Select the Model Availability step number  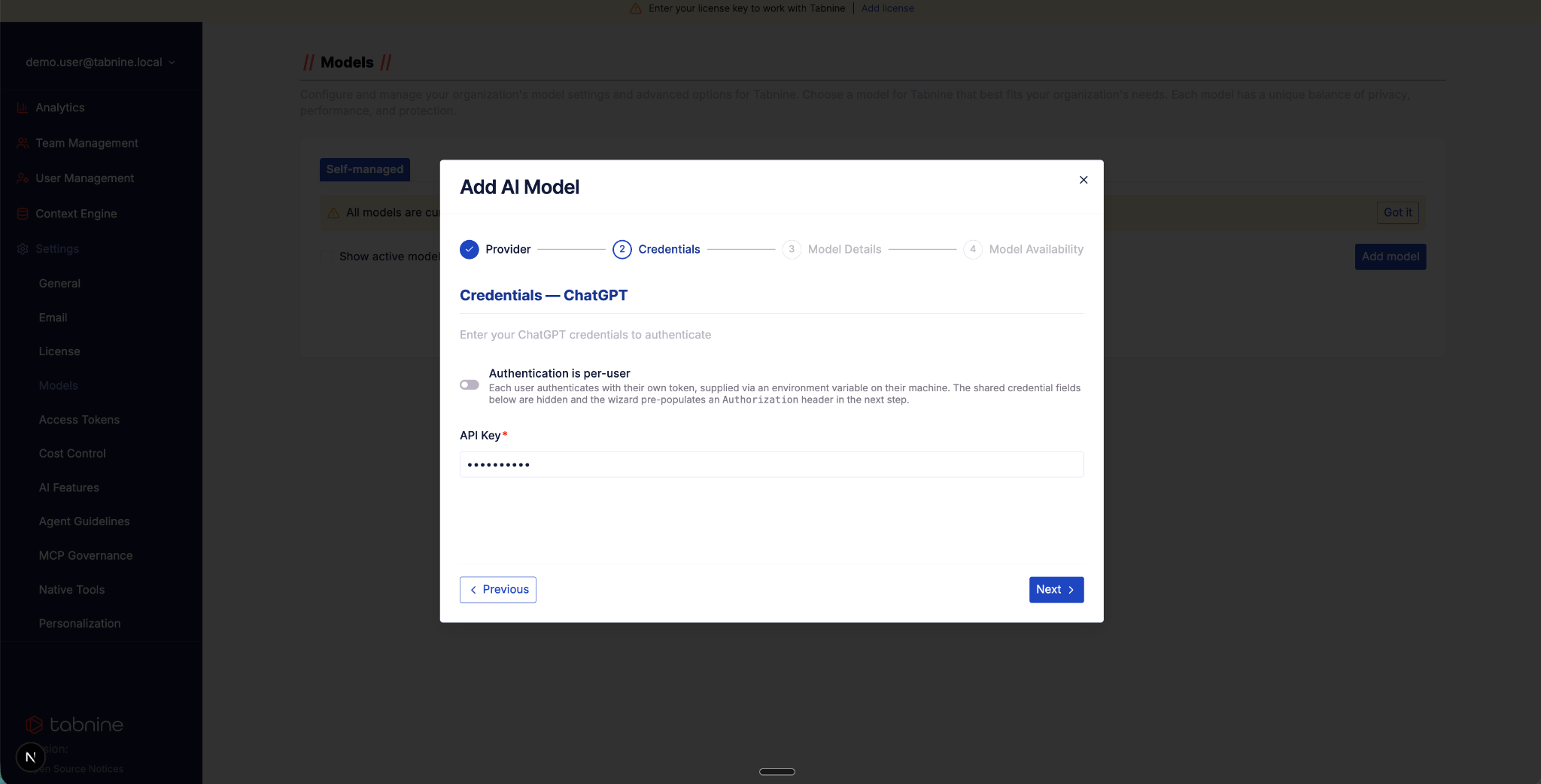(x=972, y=249)
